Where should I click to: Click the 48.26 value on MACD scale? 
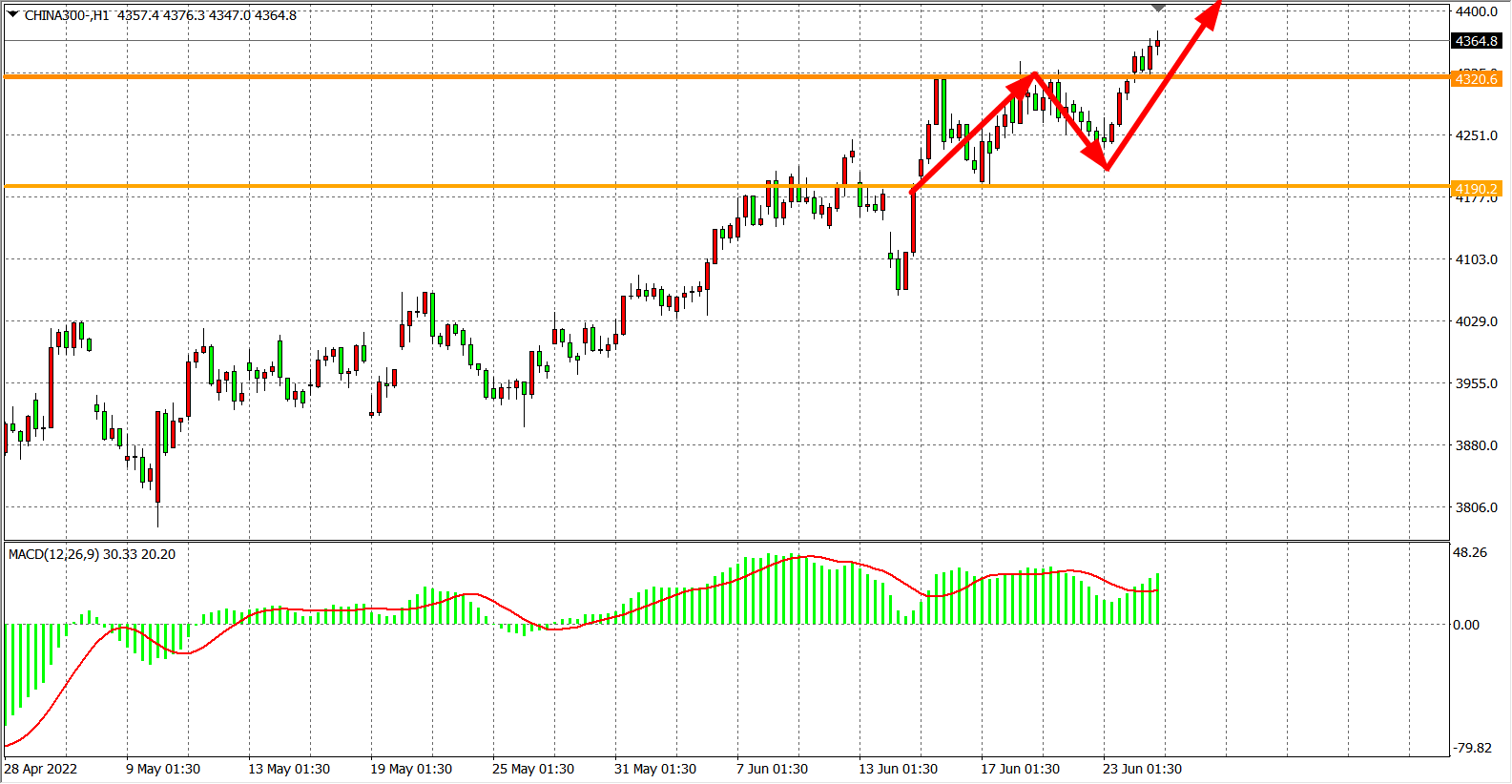click(1469, 552)
